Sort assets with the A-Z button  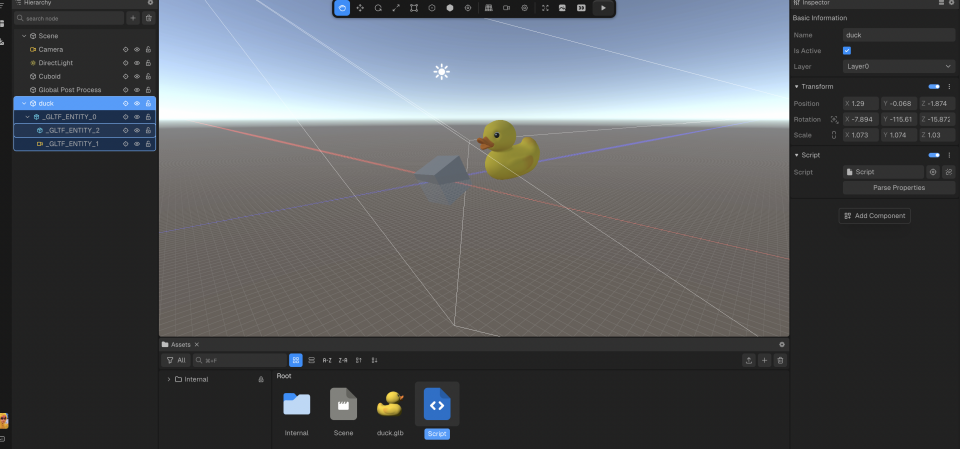point(327,360)
